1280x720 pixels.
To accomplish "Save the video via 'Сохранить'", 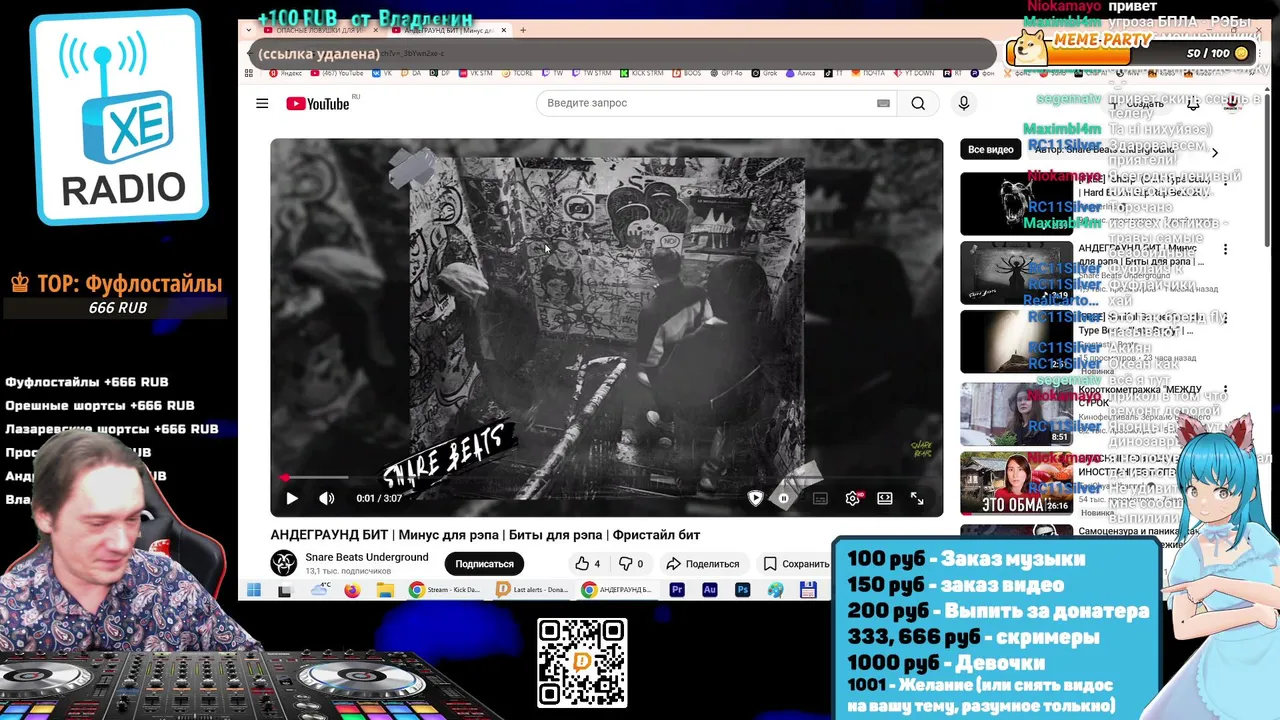I will pos(796,564).
